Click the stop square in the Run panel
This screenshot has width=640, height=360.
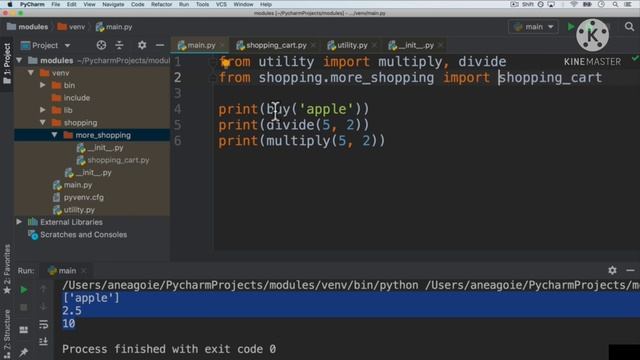pyautogui.click(x=24, y=307)
